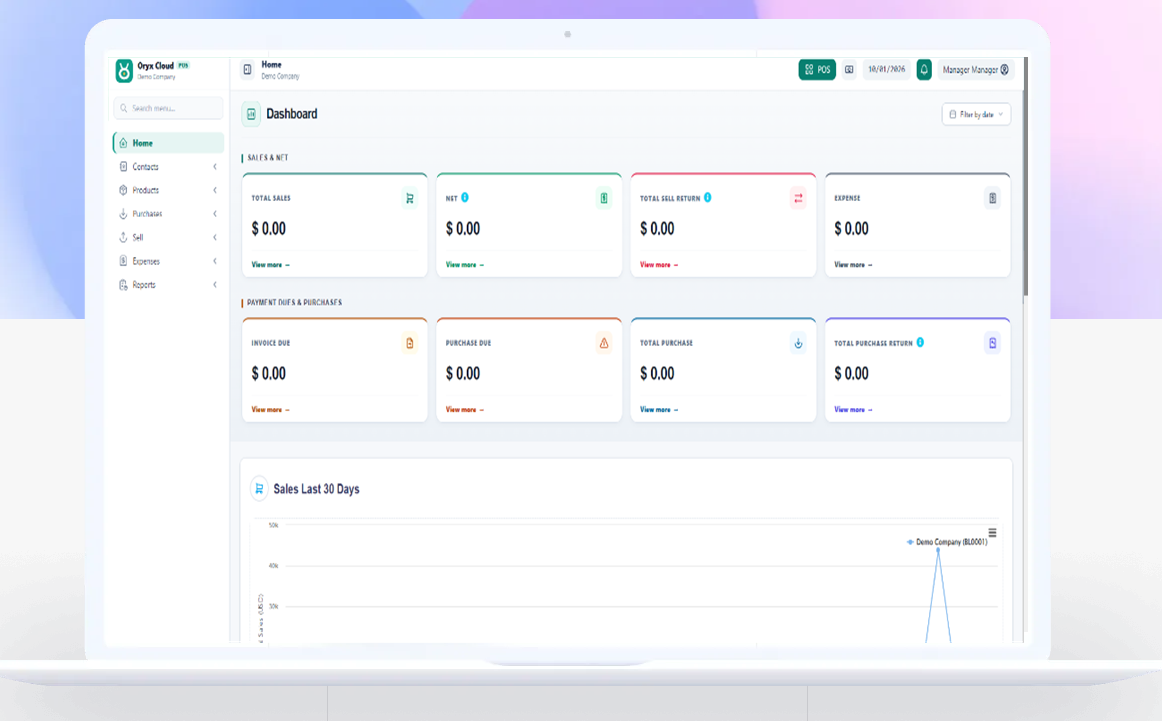Open View more on Purchase Due card
The height and width of the screenshot is (721, 1162).
[465, 410]
